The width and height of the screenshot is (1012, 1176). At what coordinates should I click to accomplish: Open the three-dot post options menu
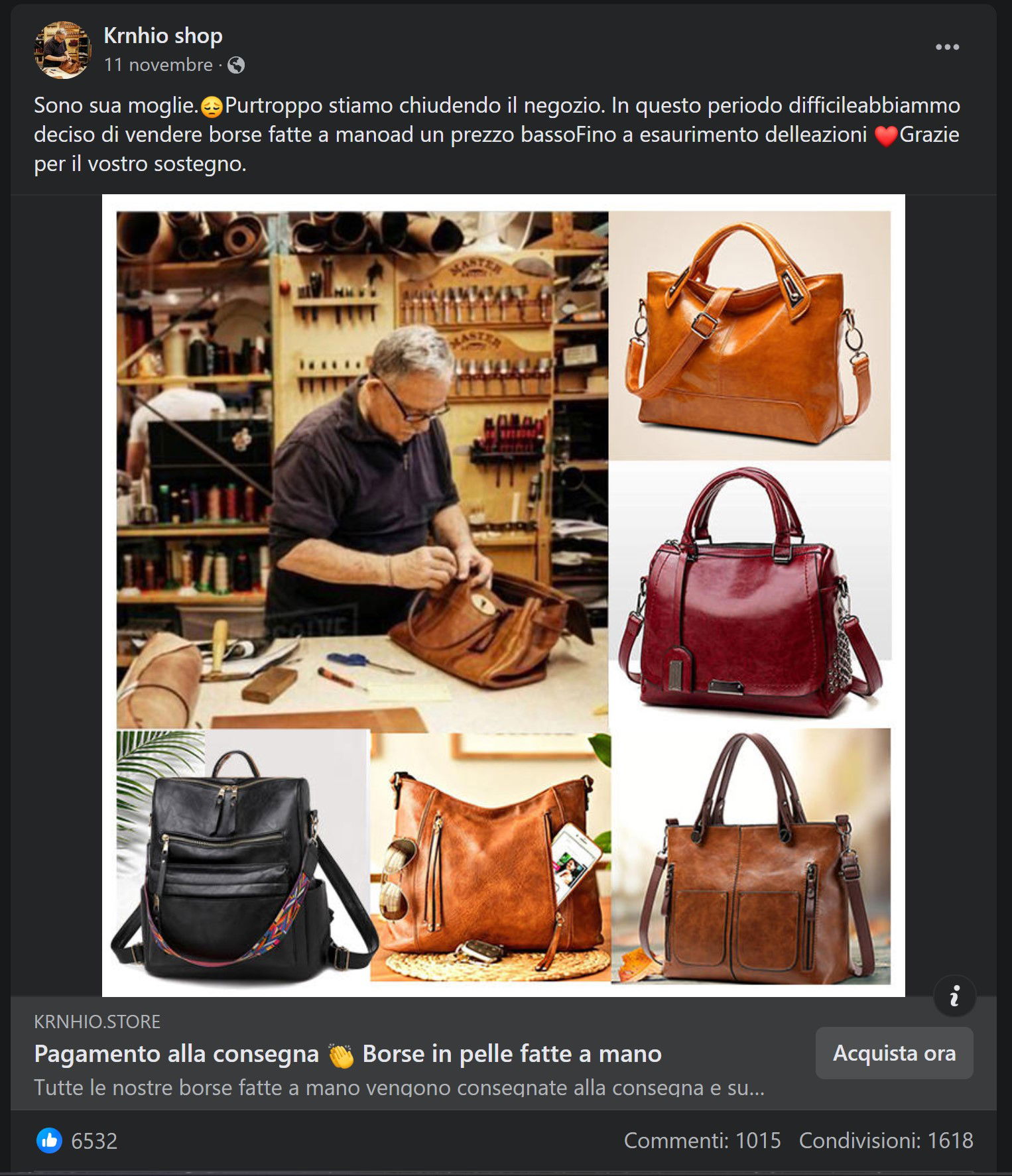(x=947, y=47)
